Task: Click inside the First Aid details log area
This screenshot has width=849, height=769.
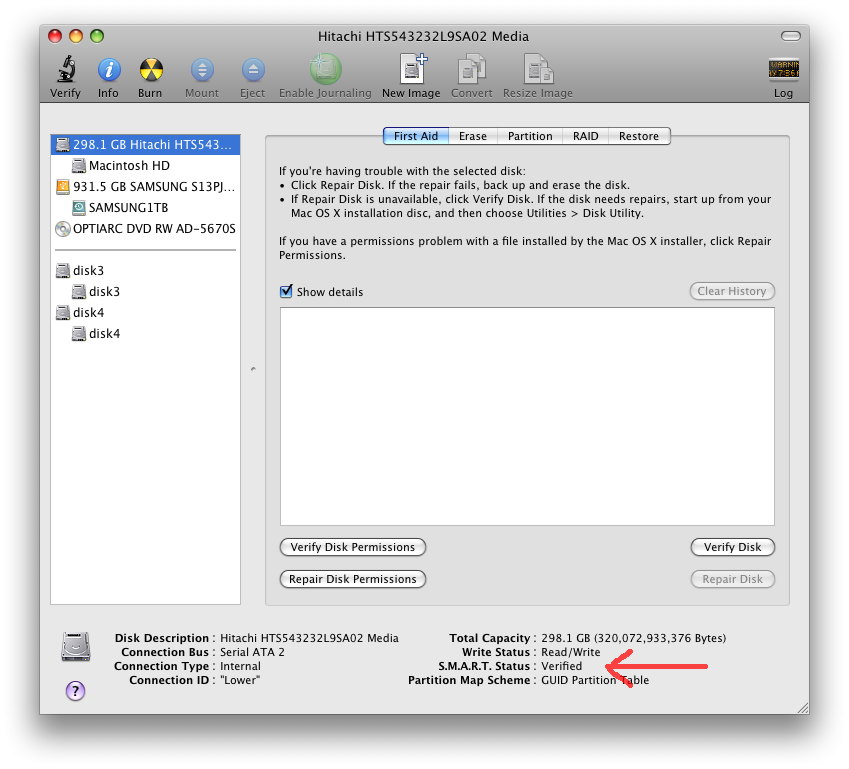Action: [527, 416]
